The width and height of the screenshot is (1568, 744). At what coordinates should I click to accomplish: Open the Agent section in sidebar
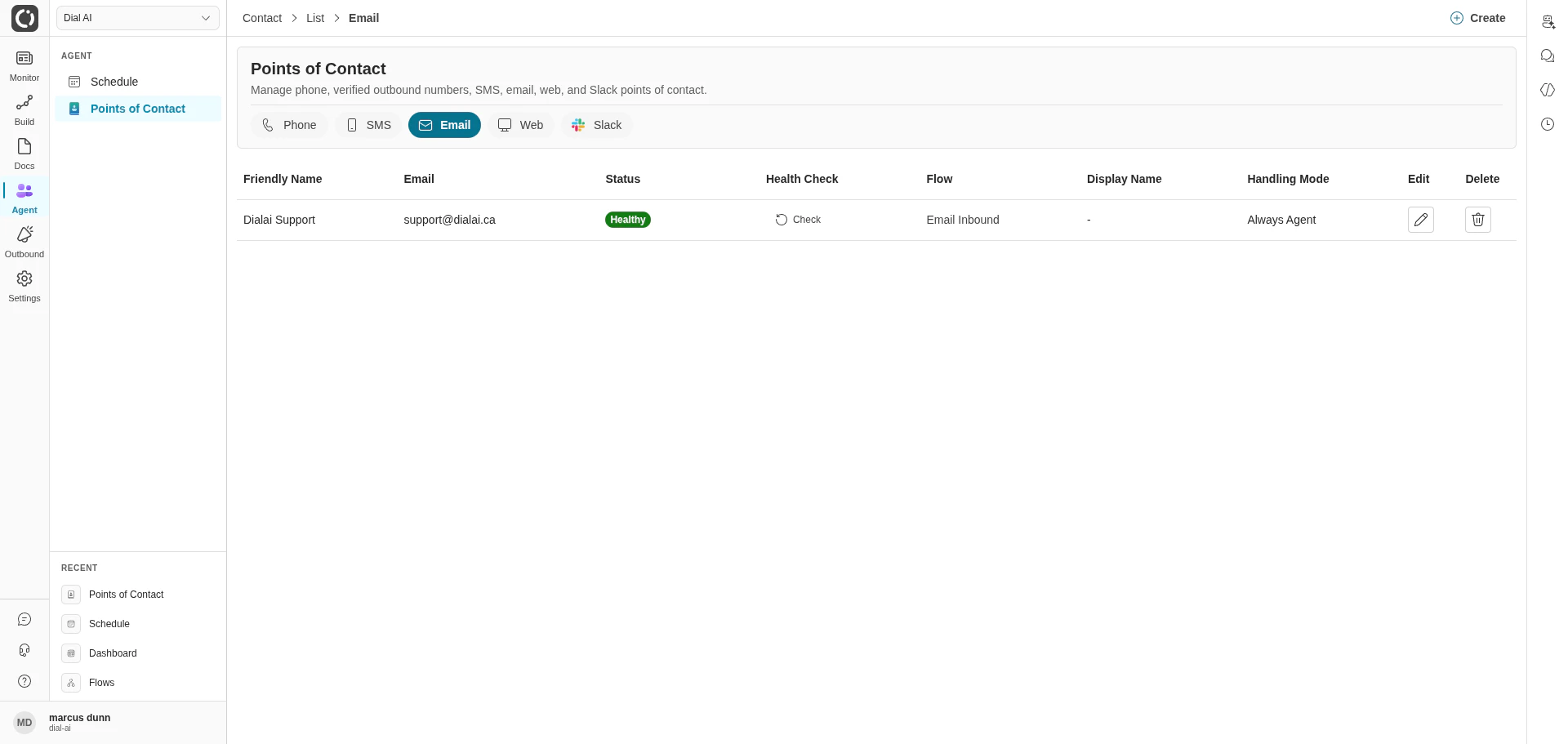pos(24,198)
